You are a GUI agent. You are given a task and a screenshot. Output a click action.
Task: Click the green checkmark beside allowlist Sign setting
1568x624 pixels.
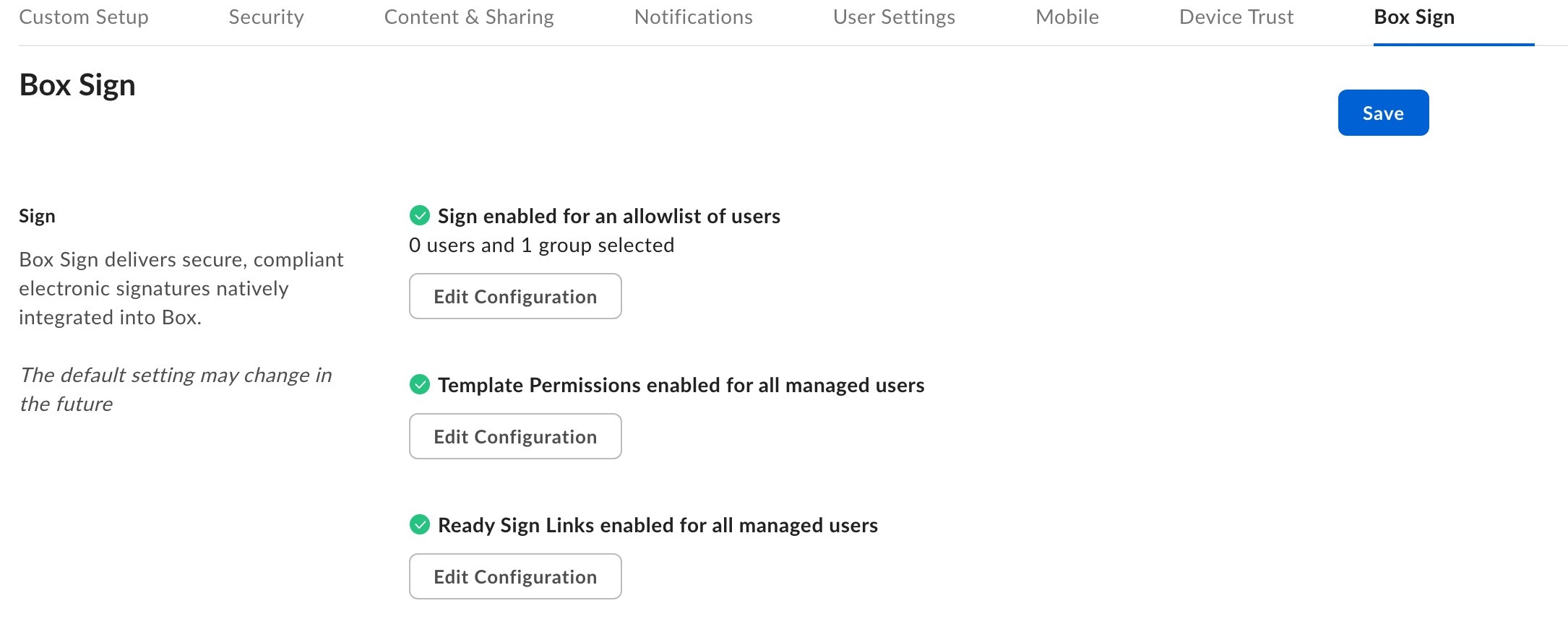coord(421,215)
